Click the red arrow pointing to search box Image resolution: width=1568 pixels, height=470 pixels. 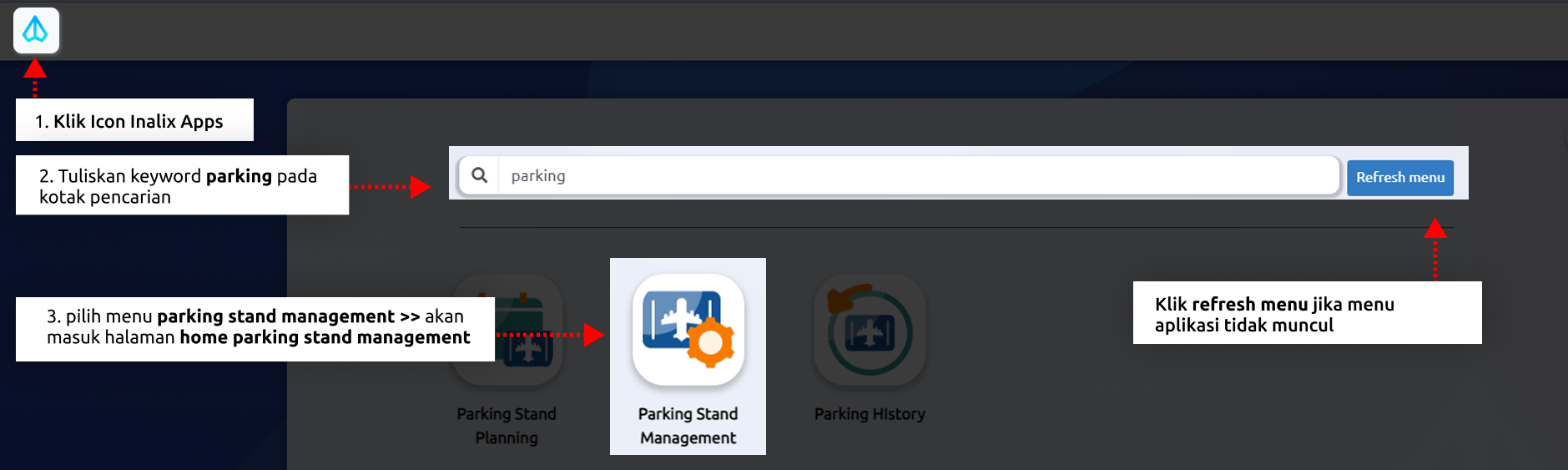tap(419, 187)
